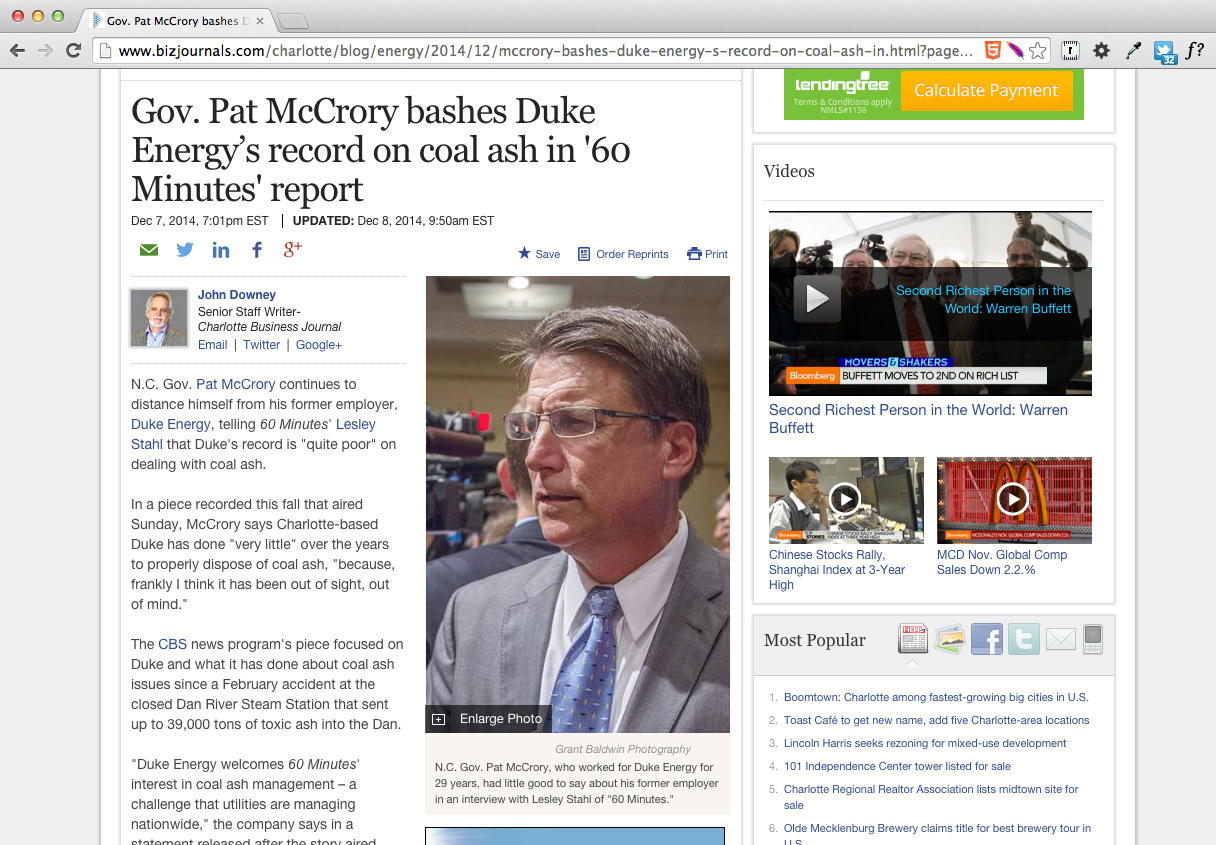Click the photo gallery icon near Most Popular
Viewport: 1216px width, 845px height.
pos(949,638)
